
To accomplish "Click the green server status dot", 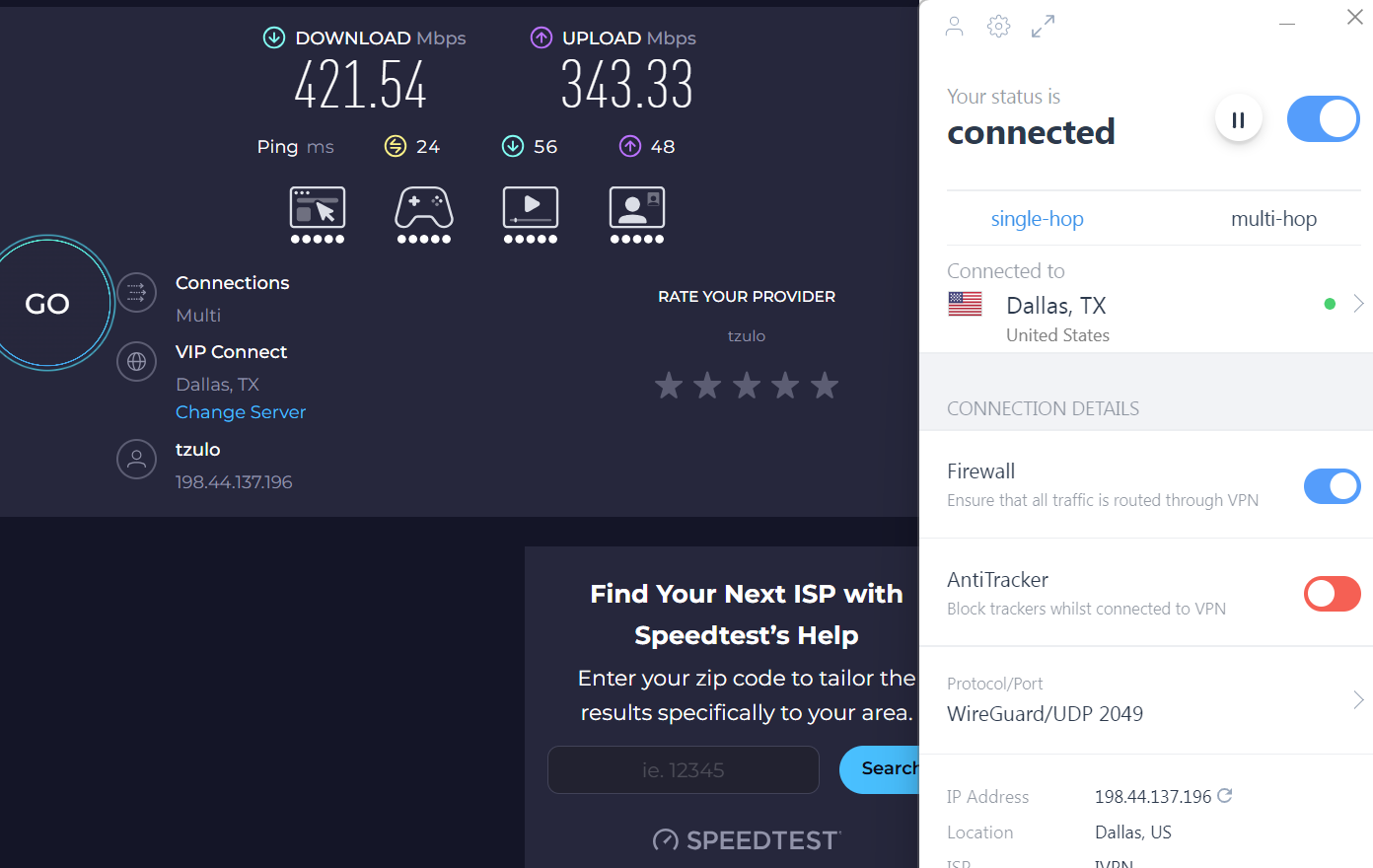I will (1330, 304).
